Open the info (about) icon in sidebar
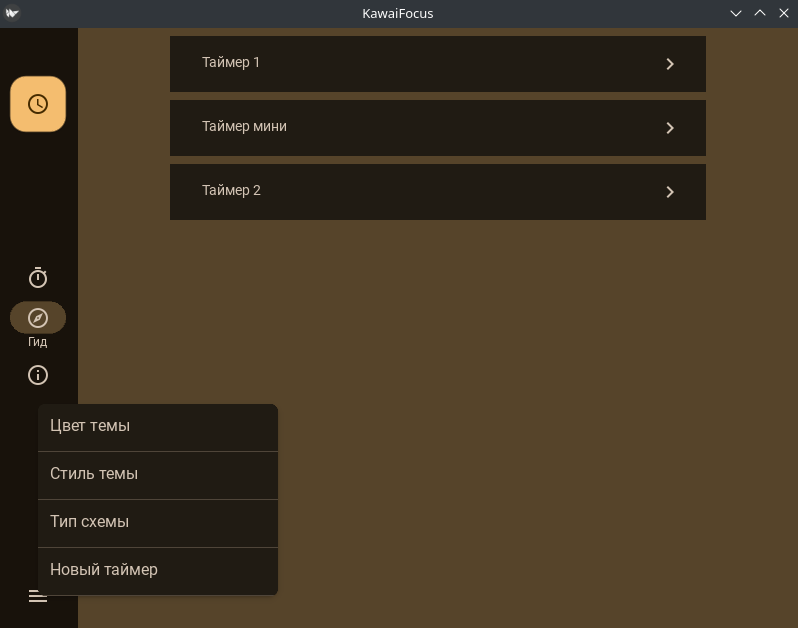 (38, 375)
